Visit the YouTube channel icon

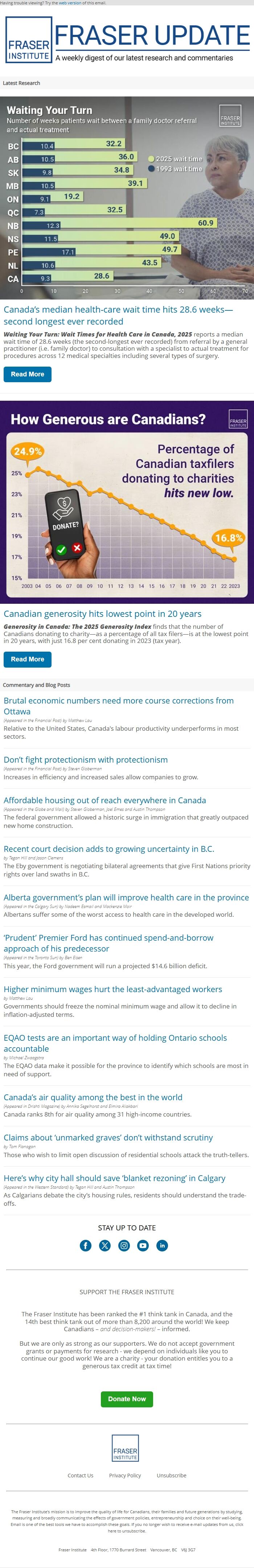coord(143,1245)
